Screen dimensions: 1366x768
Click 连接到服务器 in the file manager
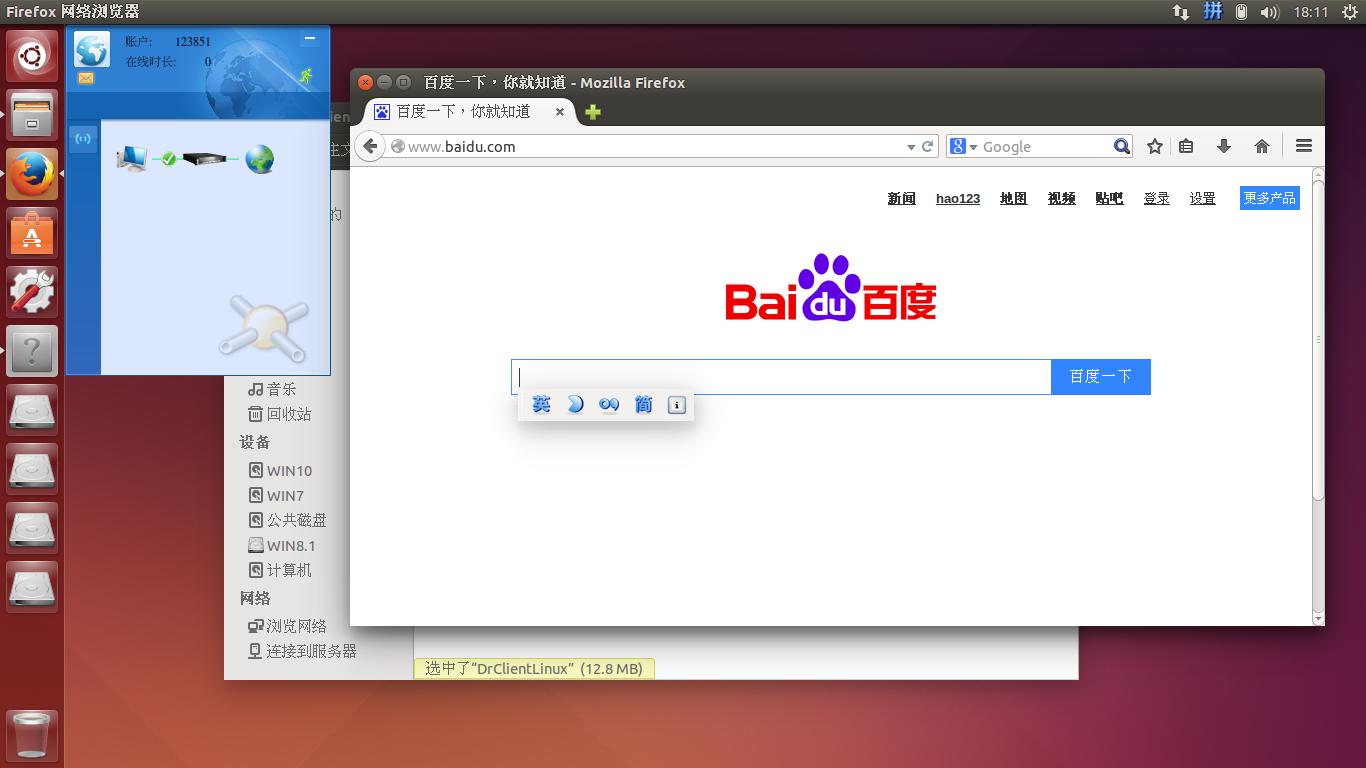[x=302, y=651]
